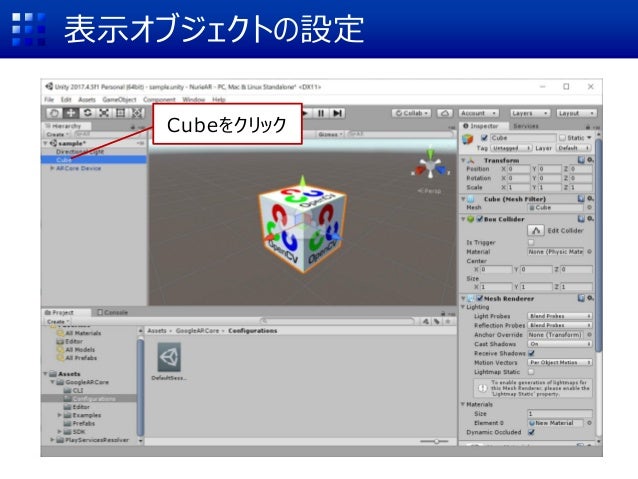Open Box Collider help icon
The height and width of the screenshot is (479, 638).
[x=581, y=219]
